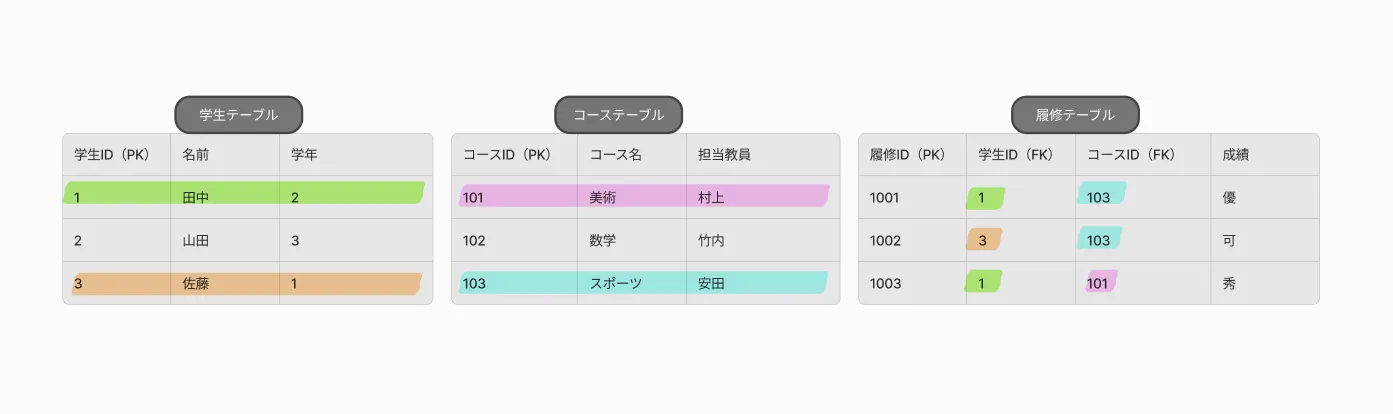Click the 担当教員 column header
The width and height of the screenshot is (1393, 414).
pos(763,155)
